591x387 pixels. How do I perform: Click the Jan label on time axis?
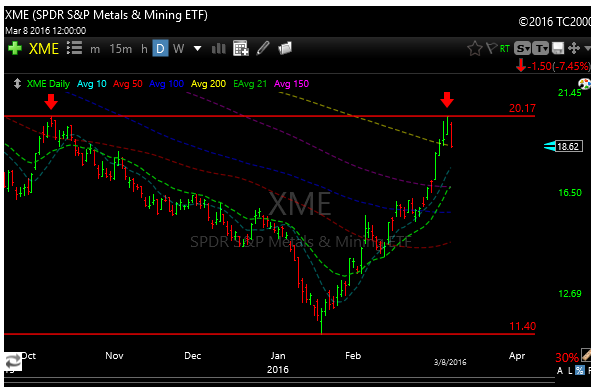point(278,356)
